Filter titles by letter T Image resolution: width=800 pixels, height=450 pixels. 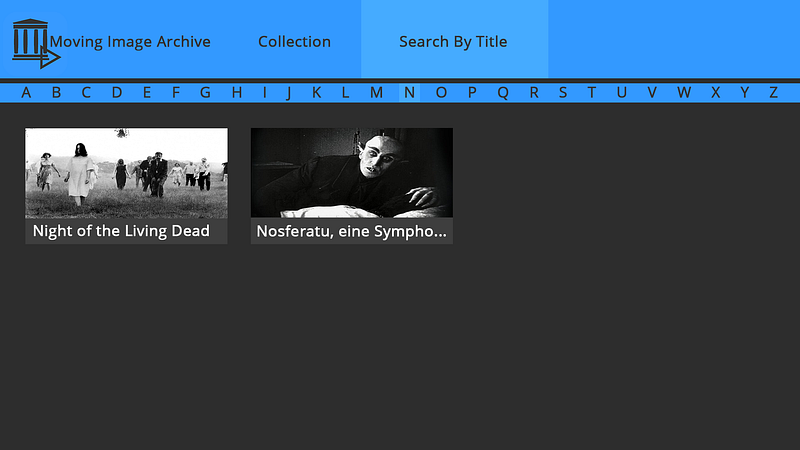click(x=591, y=92)
